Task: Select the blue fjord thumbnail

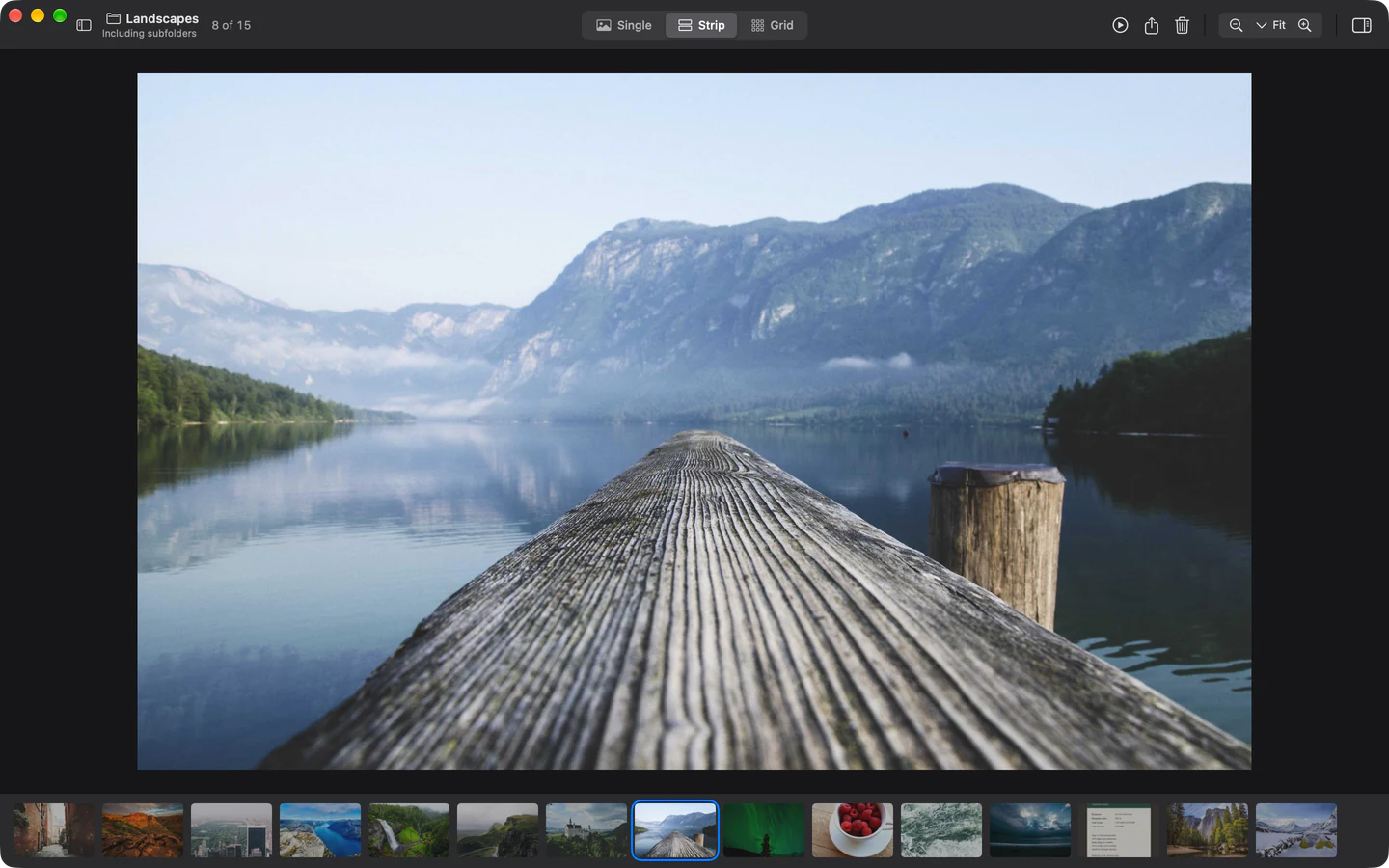Action: point(320,830)
